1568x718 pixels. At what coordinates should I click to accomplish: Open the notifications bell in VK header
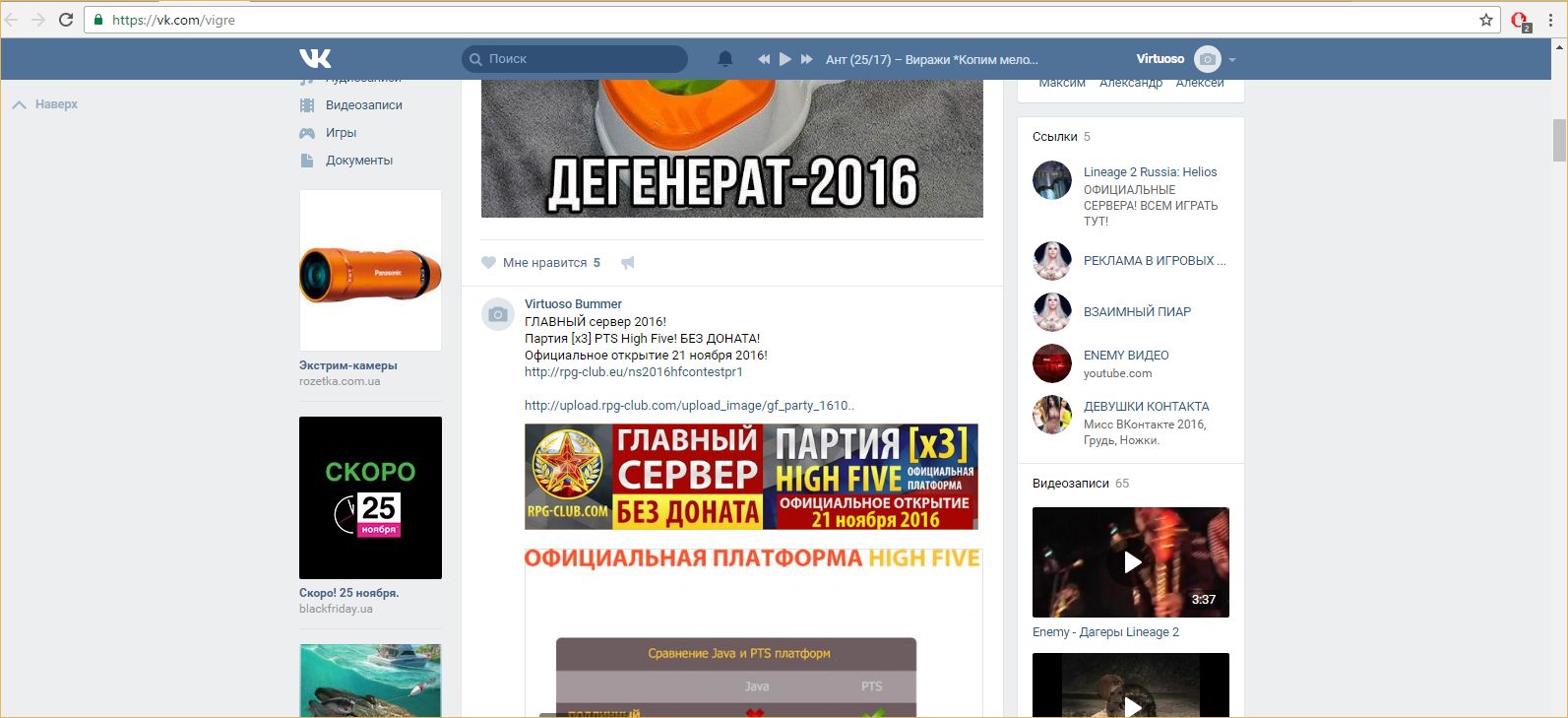click(x=725, y=59)
